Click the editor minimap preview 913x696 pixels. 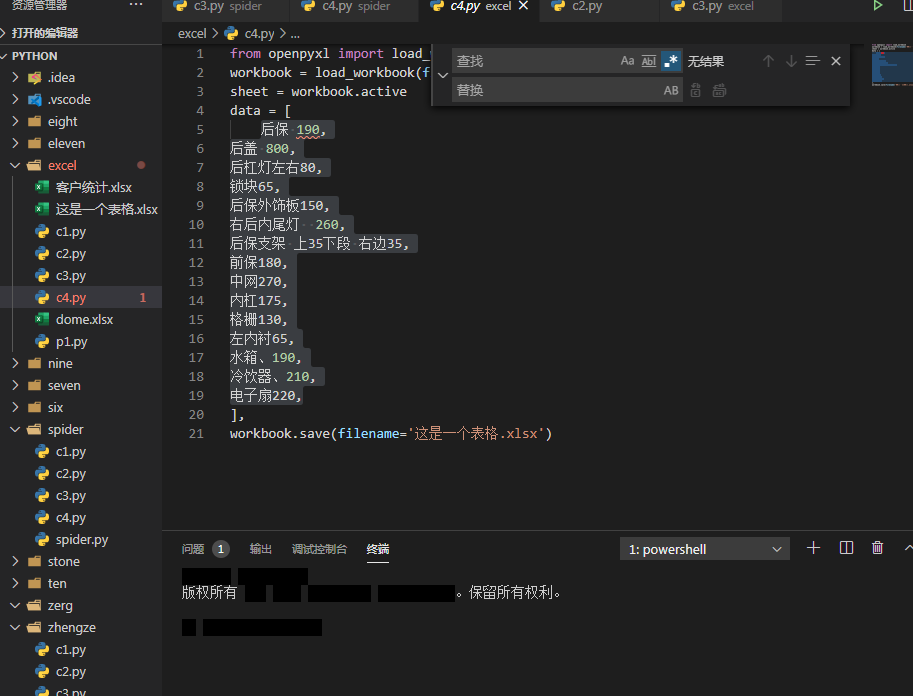(x=892, y=64)
